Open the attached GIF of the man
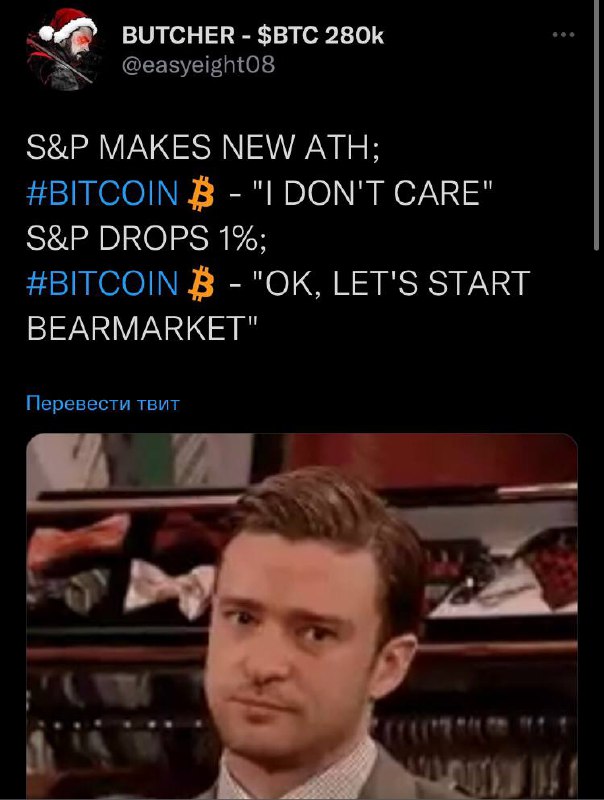Viewport: 604px width, 800px height. coord(302,616)
